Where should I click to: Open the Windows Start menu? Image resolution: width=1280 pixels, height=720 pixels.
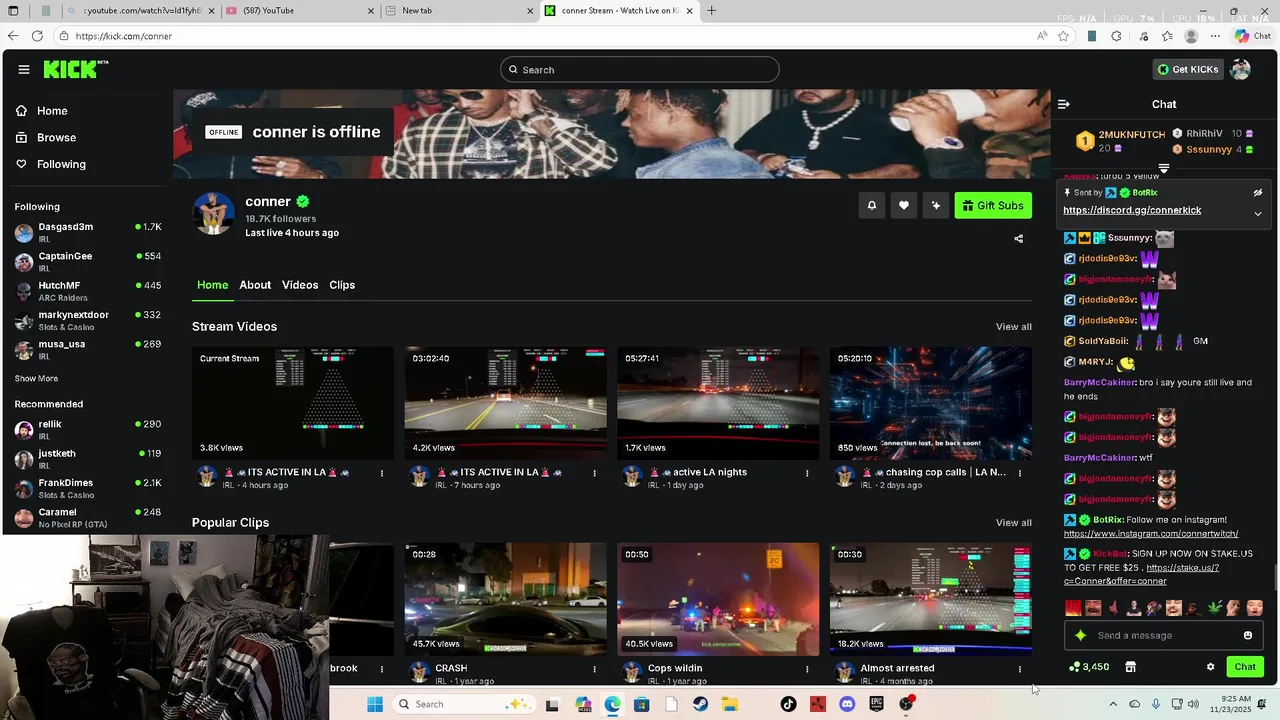(374, 704)
